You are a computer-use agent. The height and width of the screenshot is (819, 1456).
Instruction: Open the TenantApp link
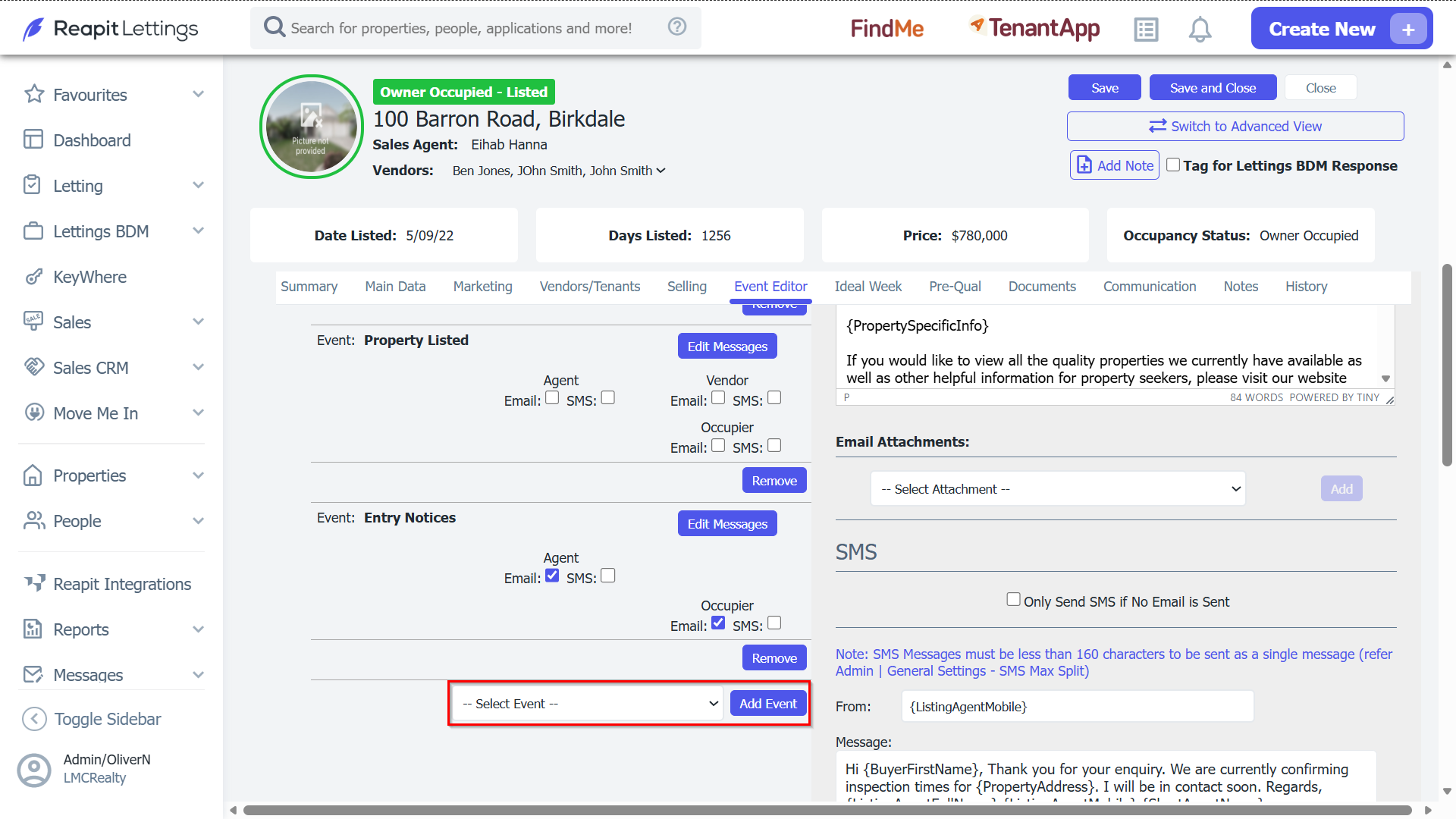1034,29
